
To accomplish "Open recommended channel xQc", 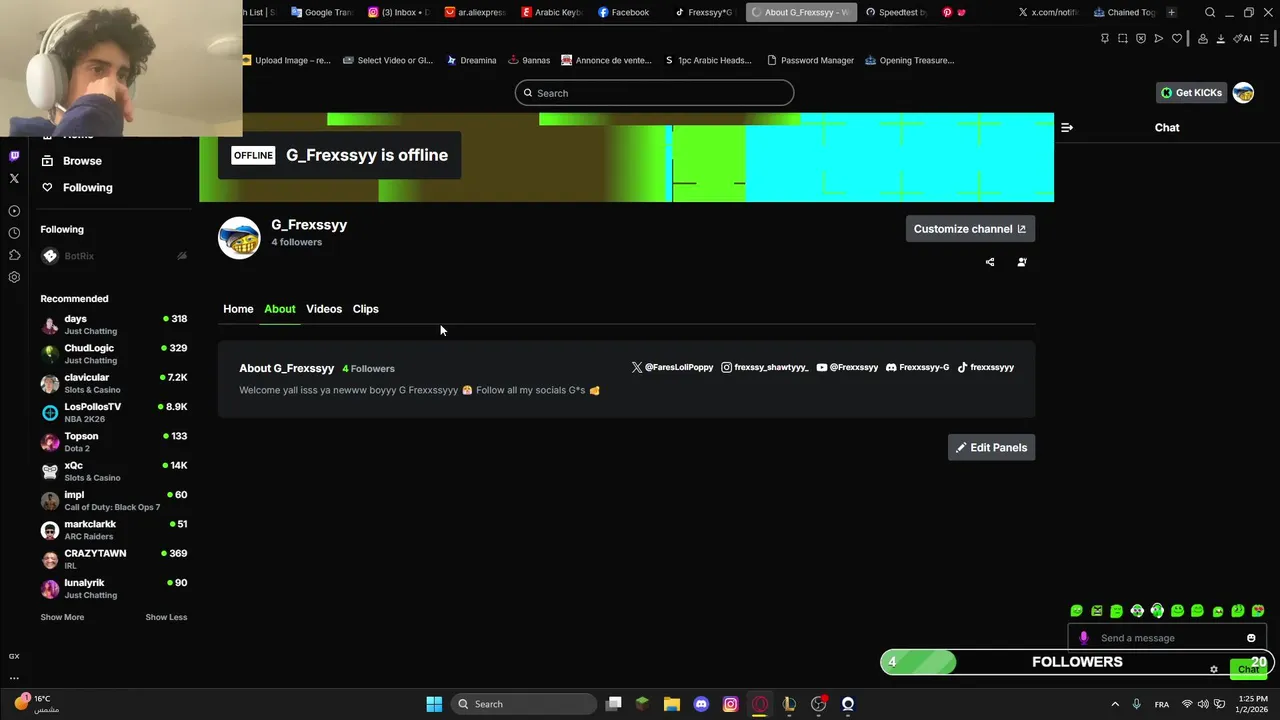I will (114, 471).
